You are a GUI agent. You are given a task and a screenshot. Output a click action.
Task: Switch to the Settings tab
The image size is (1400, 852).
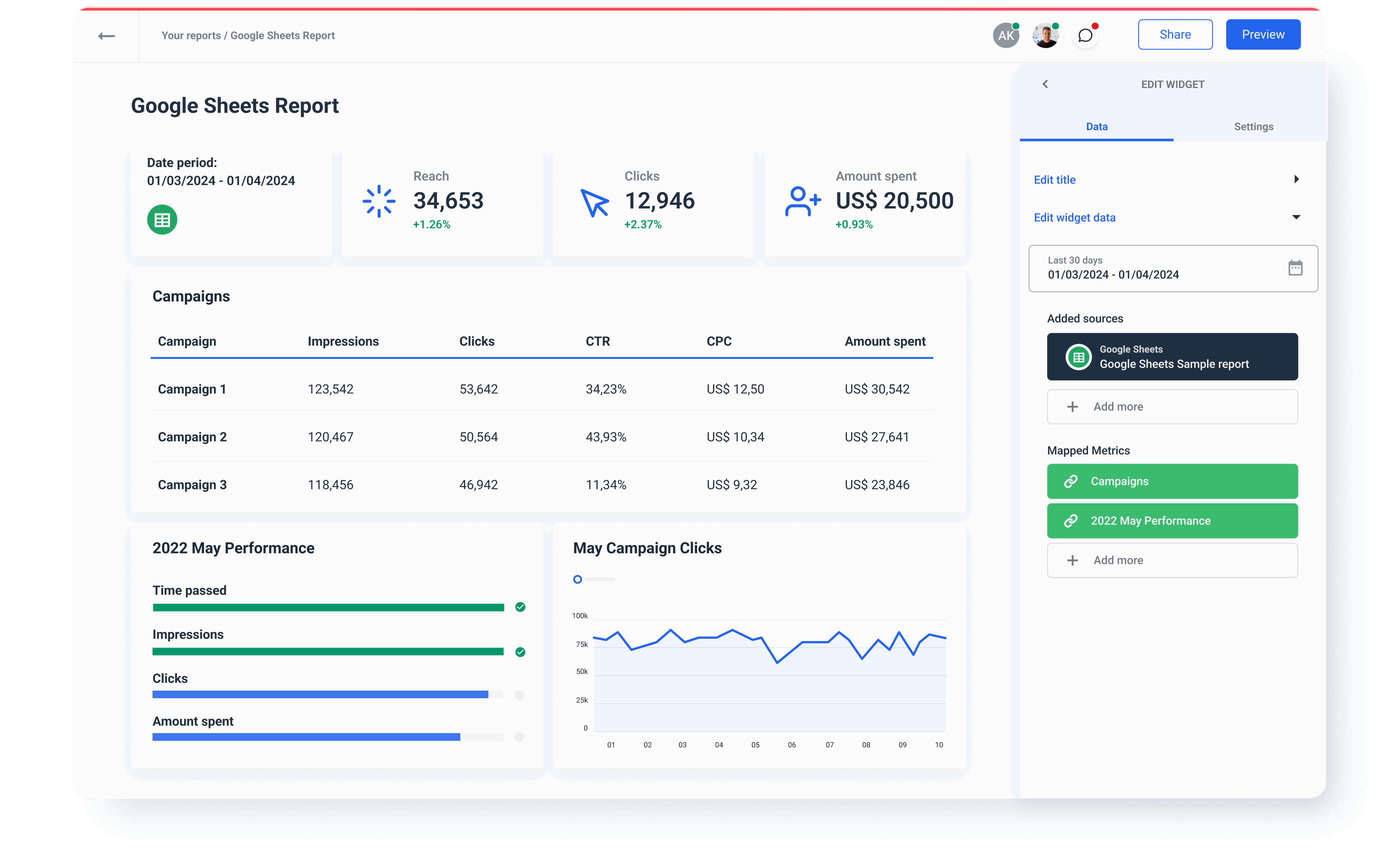1253,126
